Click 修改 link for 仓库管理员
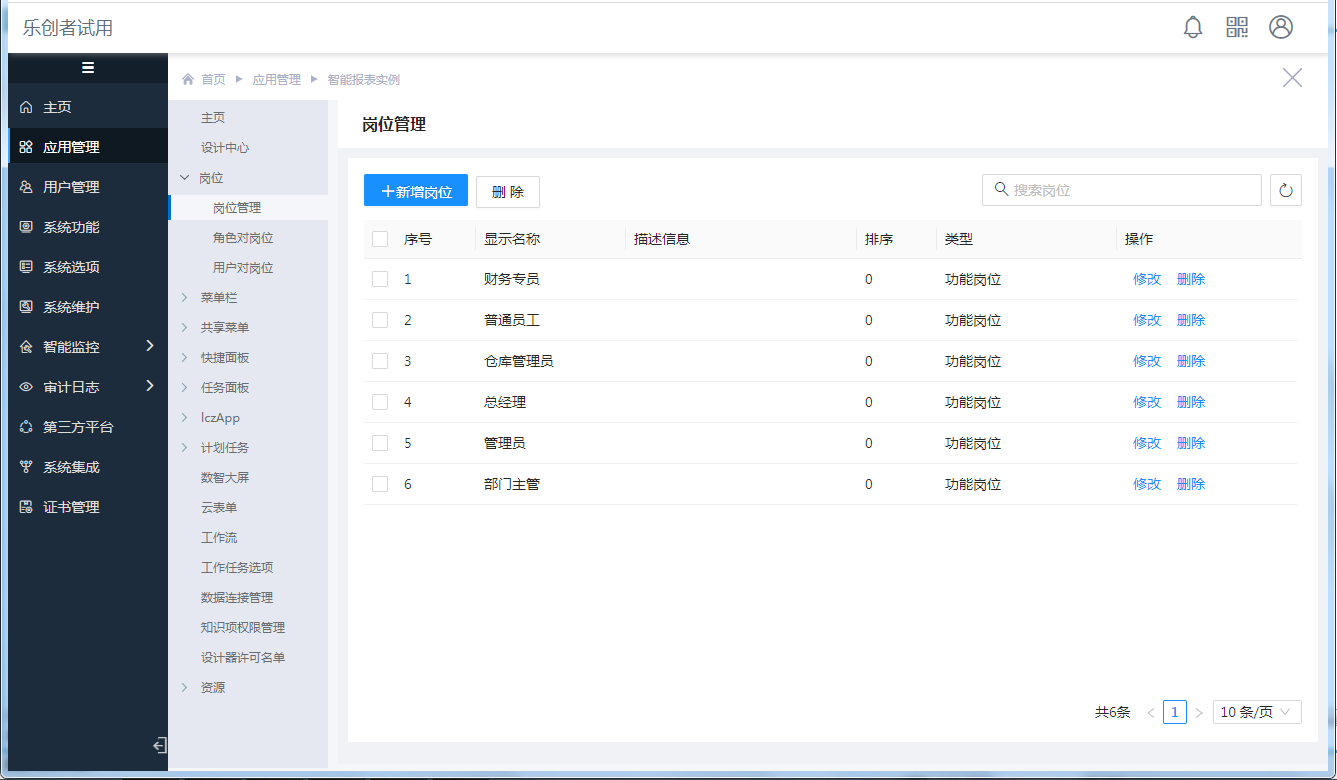 [1147, 361]
